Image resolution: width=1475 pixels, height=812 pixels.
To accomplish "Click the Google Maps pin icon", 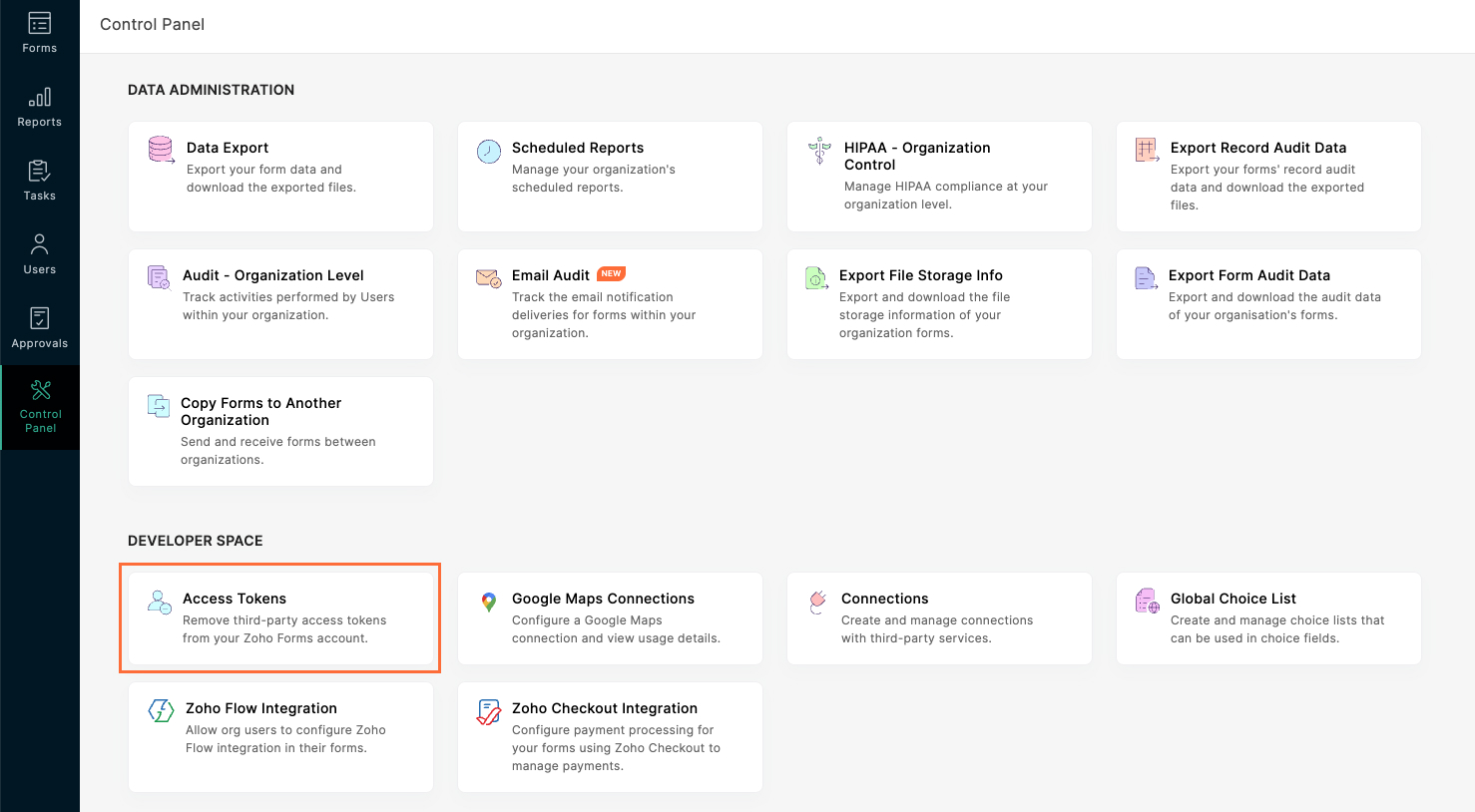I will [x=489, y=602].
